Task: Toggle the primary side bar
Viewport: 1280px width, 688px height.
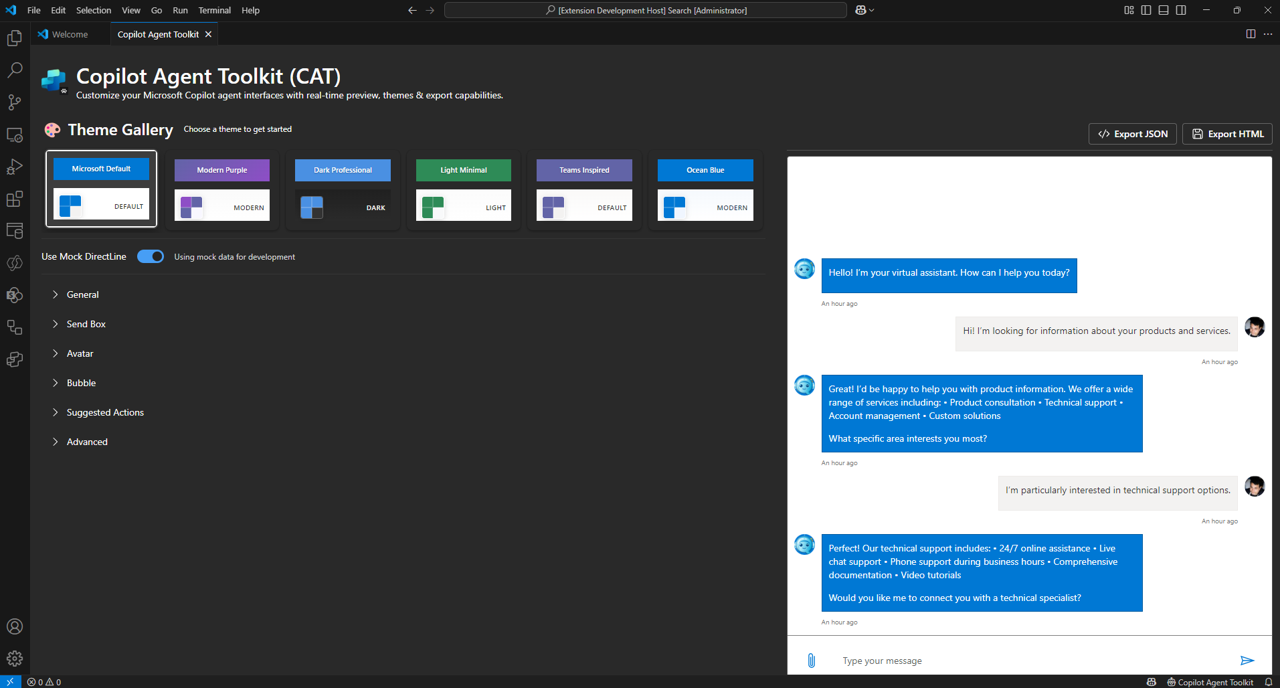Action: pyautogui.click(x=1146, y=10)
